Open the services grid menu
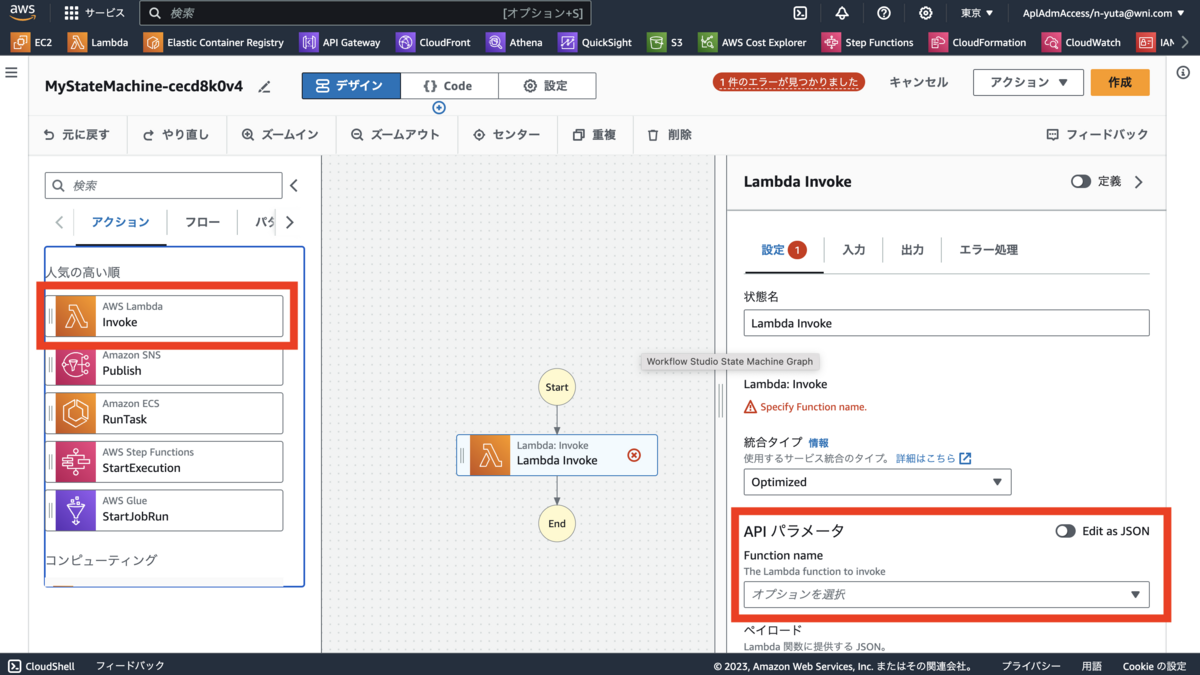Screen dimensions: 1200x675 click(71, 13)
